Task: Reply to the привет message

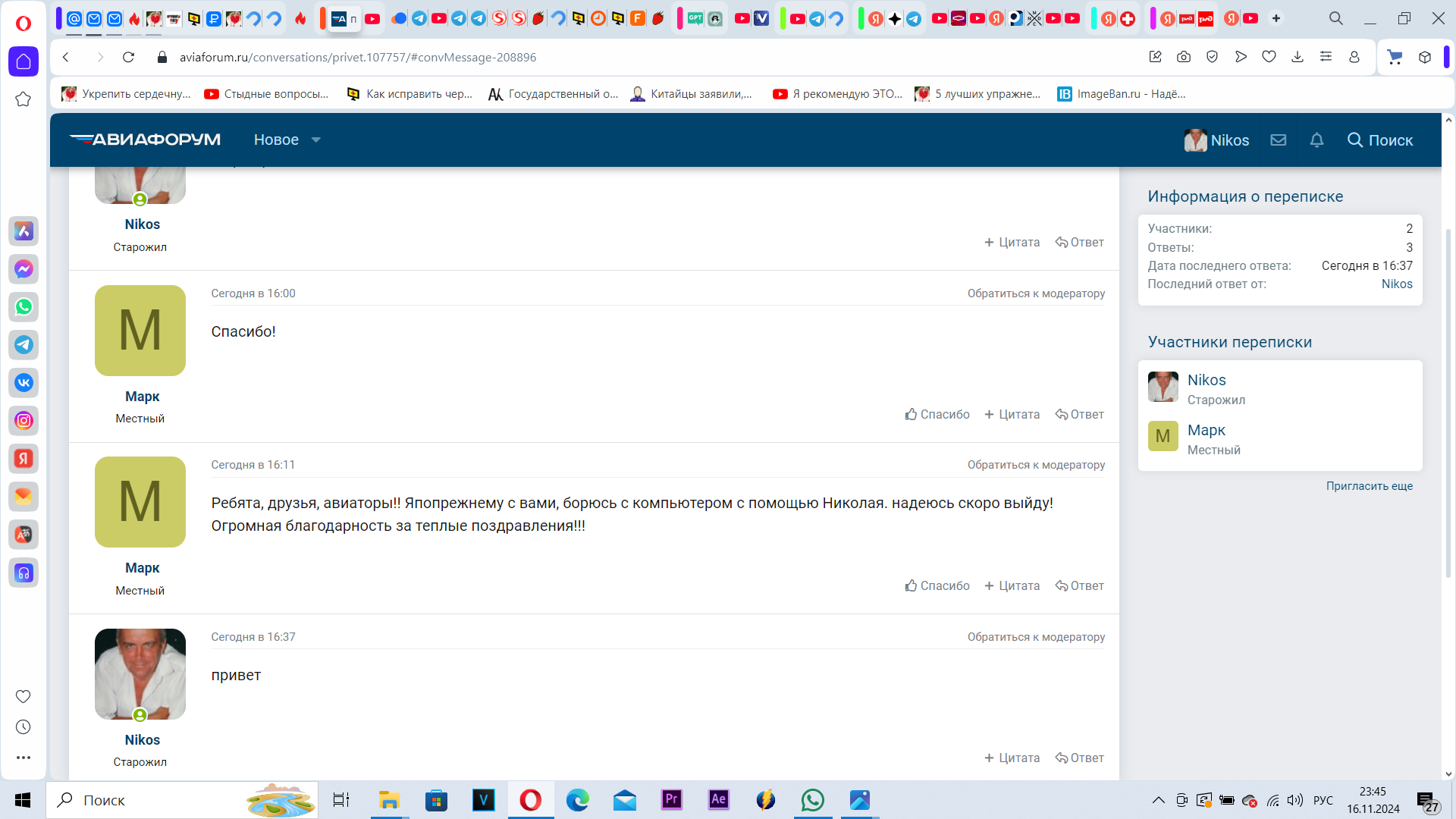Action: [x=1079, y=758]
